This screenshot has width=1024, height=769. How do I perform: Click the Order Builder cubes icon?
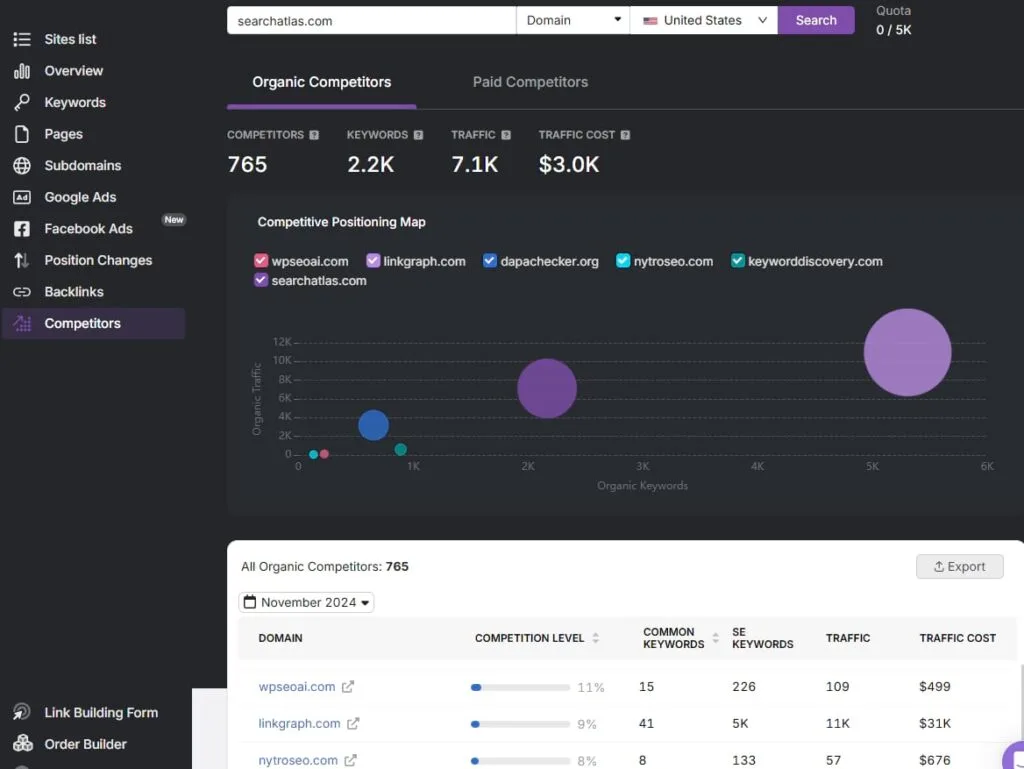click(x=22, y=743)
